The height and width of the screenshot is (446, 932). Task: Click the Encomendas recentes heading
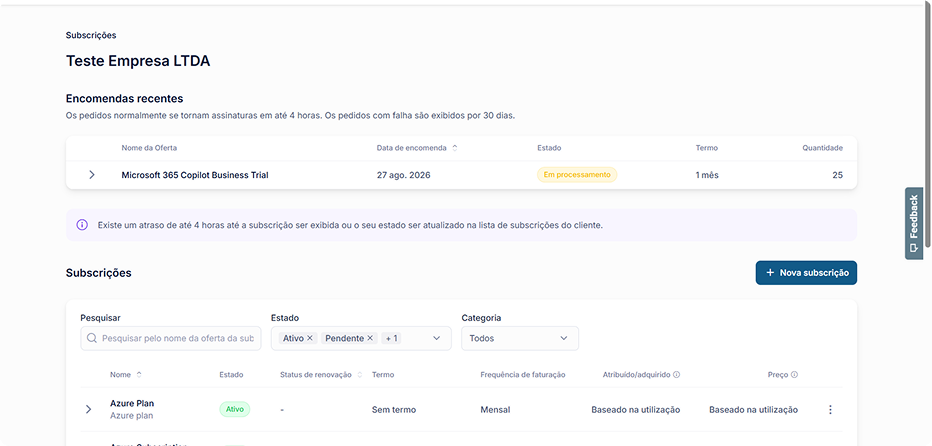pyautogui.click(x=124, y=98)
